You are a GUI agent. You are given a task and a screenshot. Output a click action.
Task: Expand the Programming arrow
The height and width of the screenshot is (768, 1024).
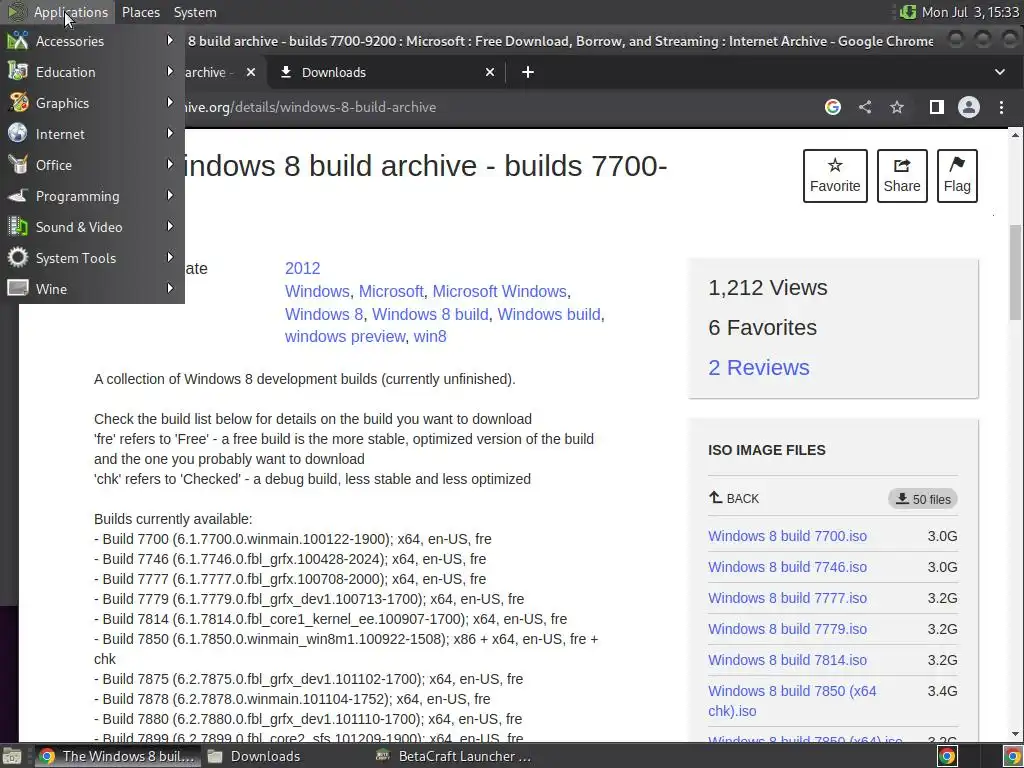[x=170, y=195]
